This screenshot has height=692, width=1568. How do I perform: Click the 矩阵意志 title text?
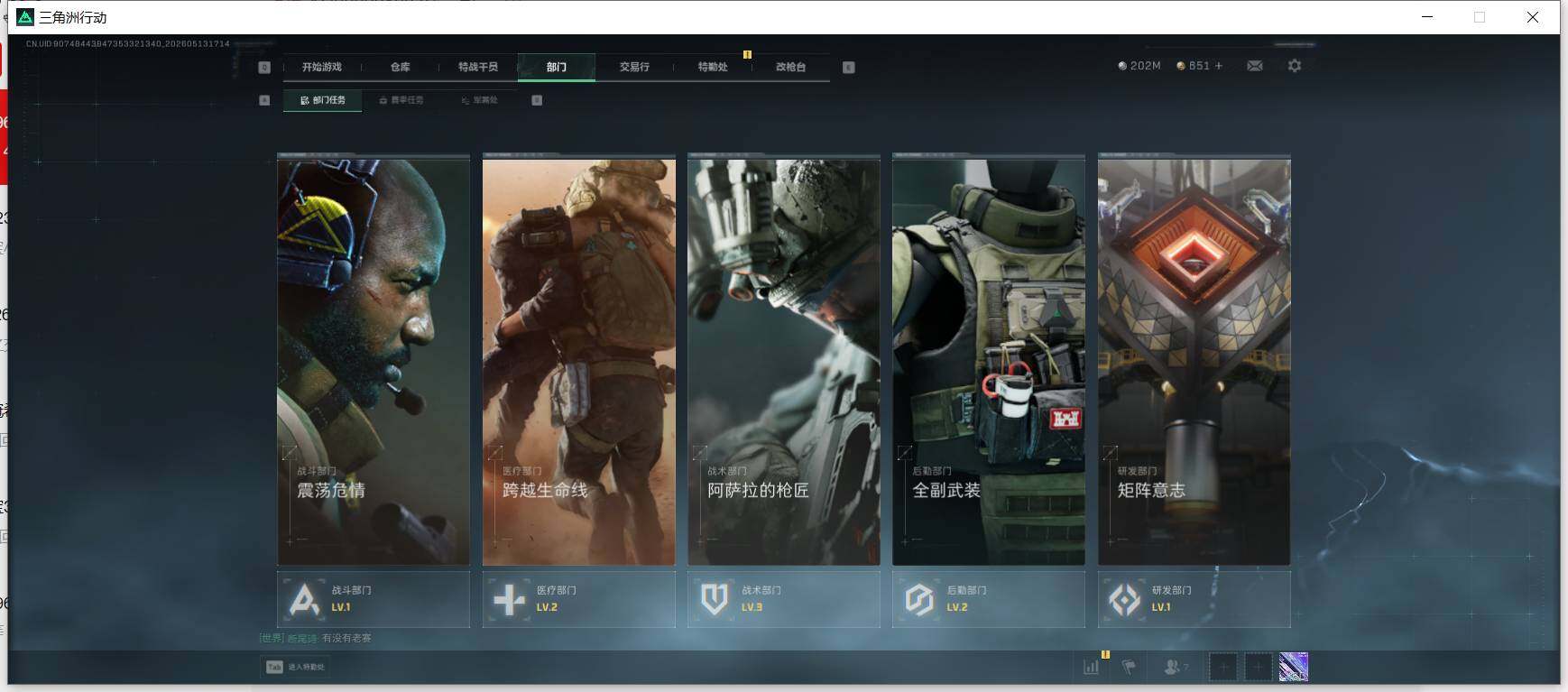tap(1151, 491)
